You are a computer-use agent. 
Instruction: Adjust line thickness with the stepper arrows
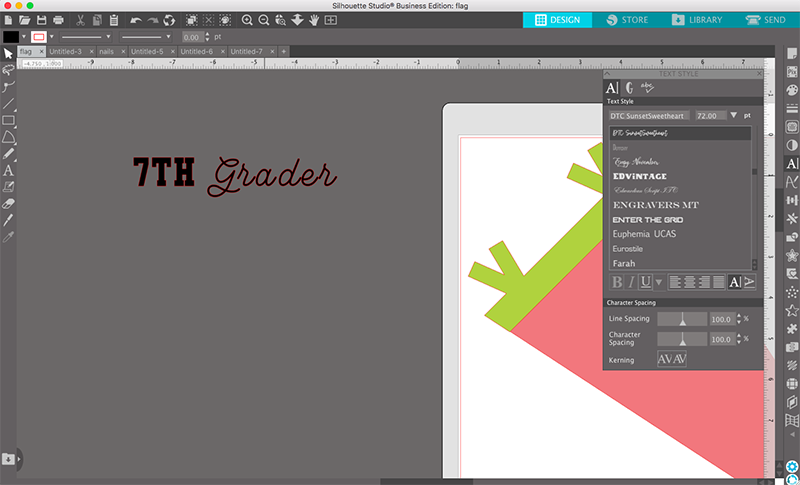point(207,37)
